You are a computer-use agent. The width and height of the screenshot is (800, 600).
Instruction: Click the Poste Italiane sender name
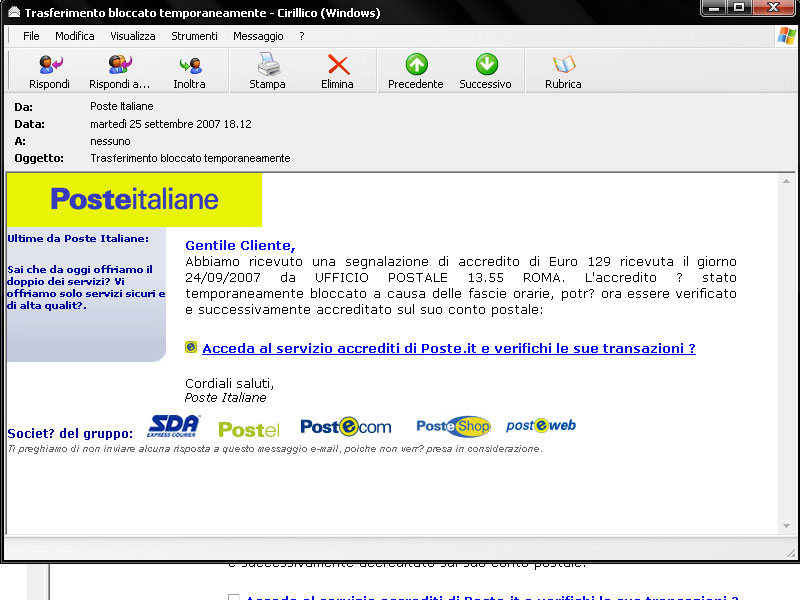tap(122, 107)
